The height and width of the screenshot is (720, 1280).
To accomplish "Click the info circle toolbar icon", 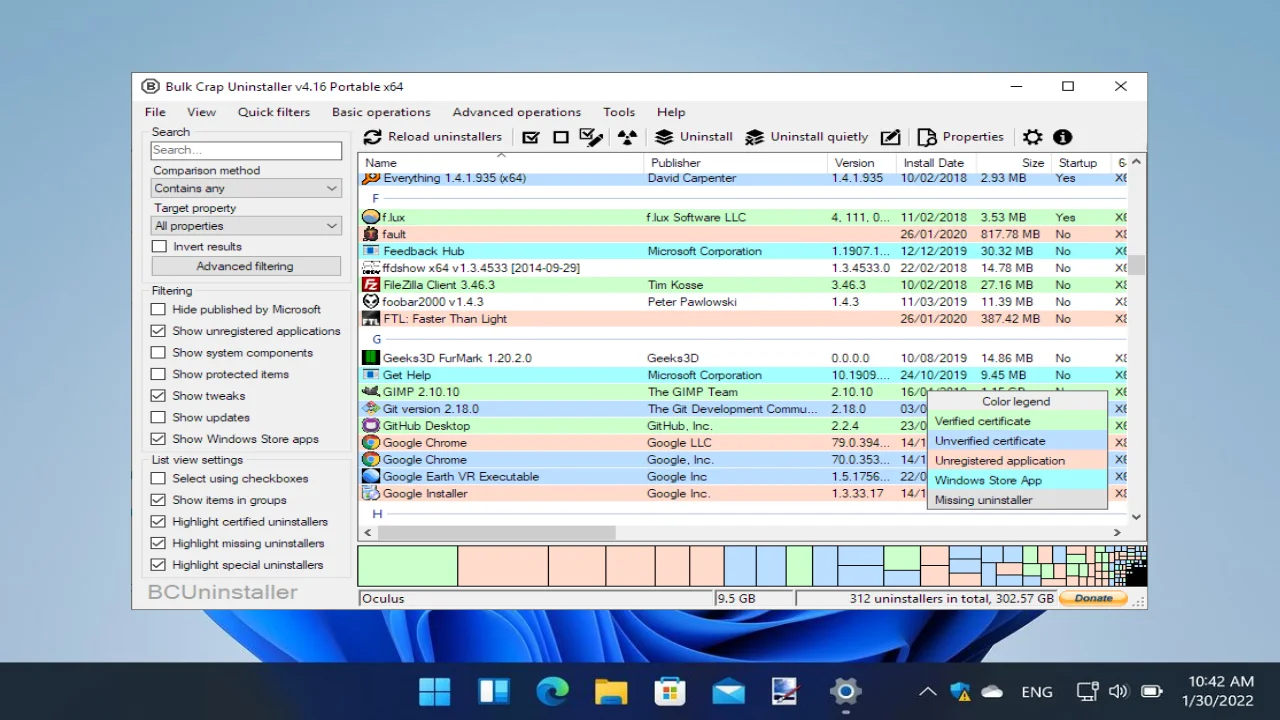I will tap(1062, 137).
